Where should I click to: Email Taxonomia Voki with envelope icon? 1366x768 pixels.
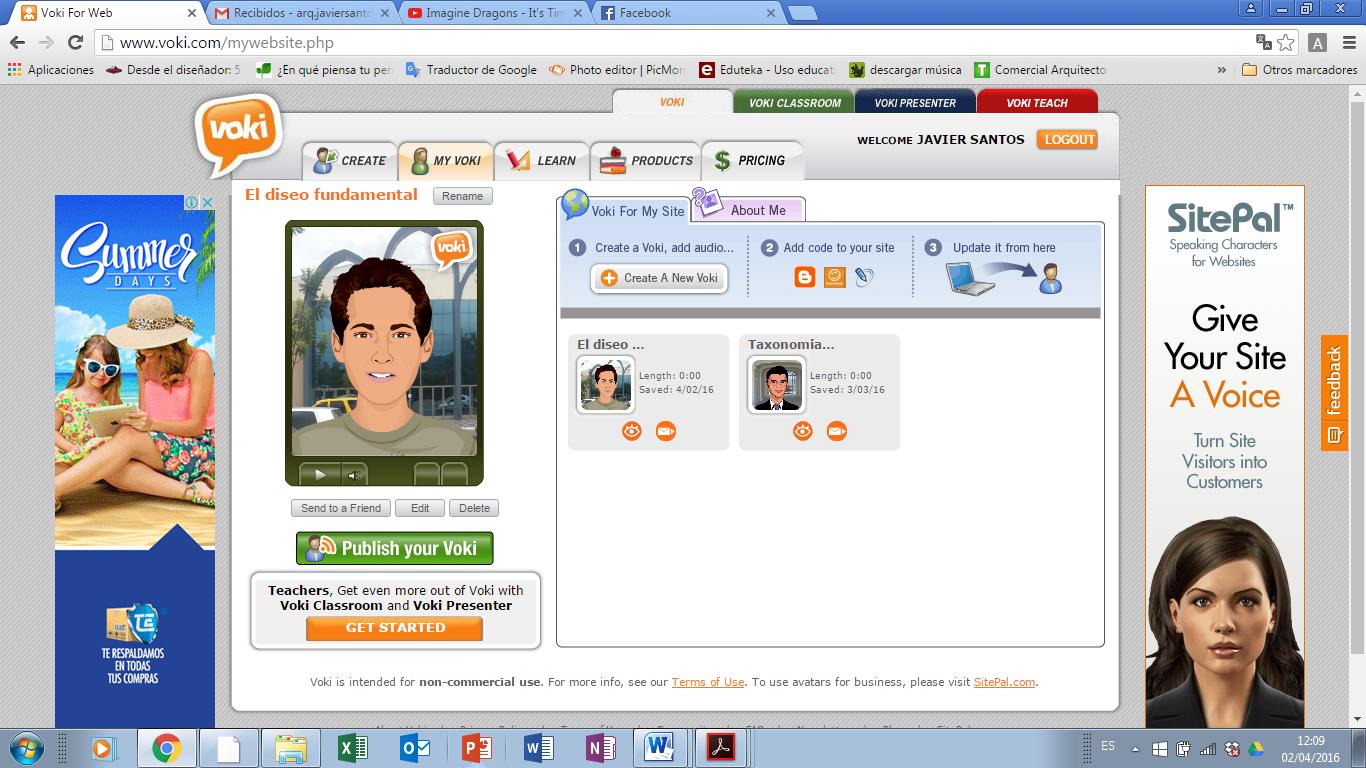coord(837,431)
